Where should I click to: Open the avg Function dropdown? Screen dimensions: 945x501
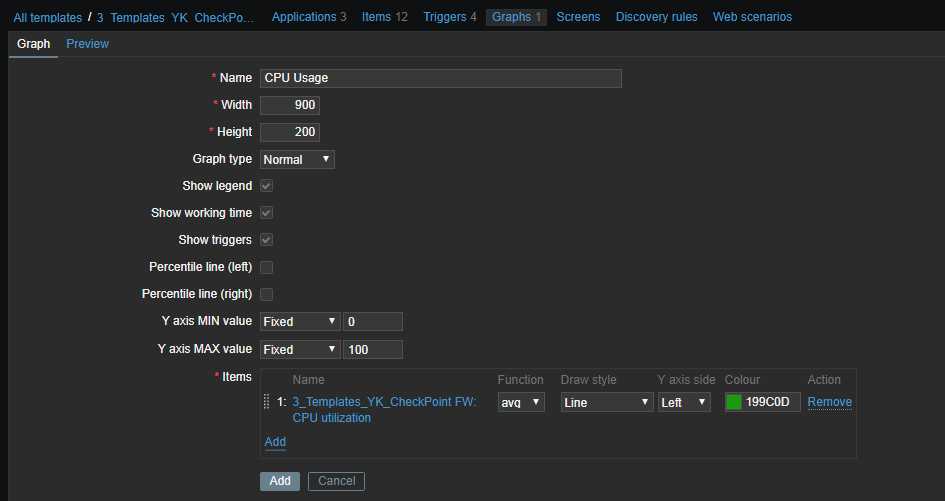pyautogui.click(x=521, y=402)
